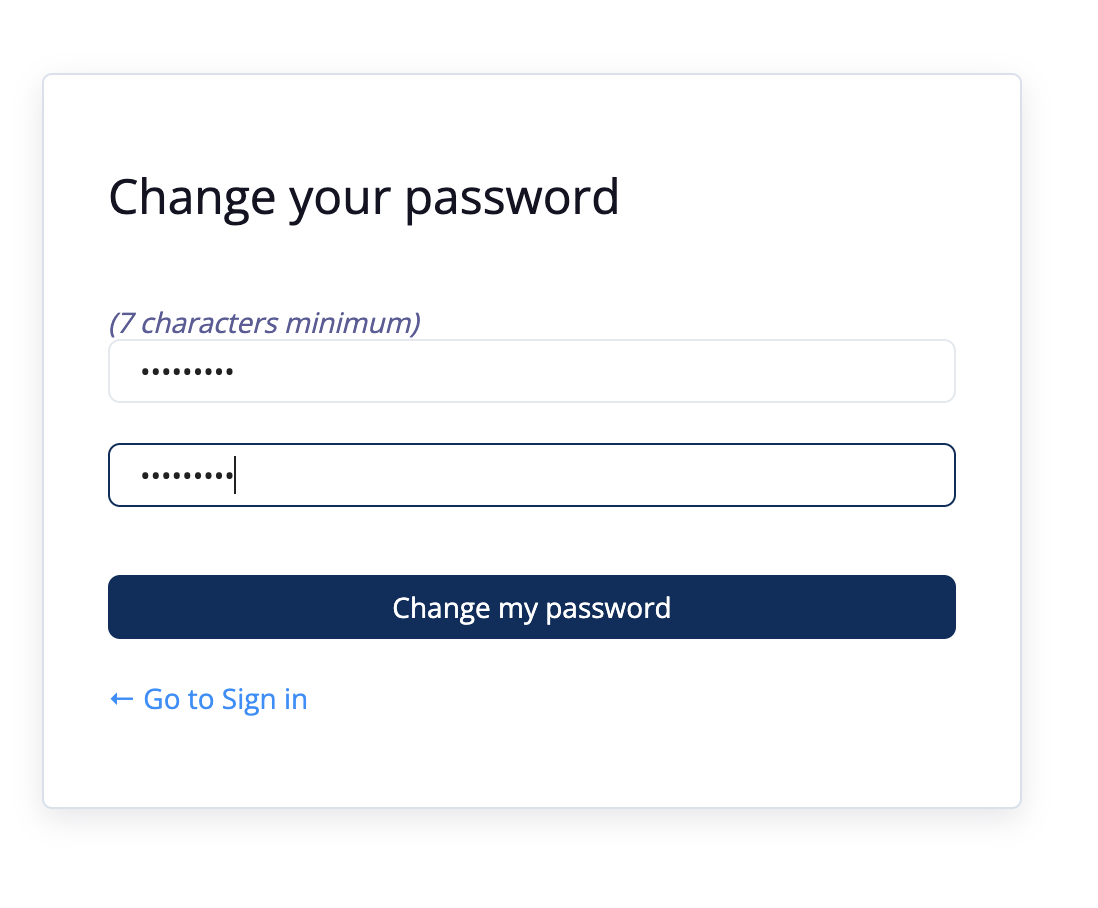Image resolution: width=1098 pixels, height=908 pixels.
Task: Submit with the Change my password button
Action: [531, 607]
